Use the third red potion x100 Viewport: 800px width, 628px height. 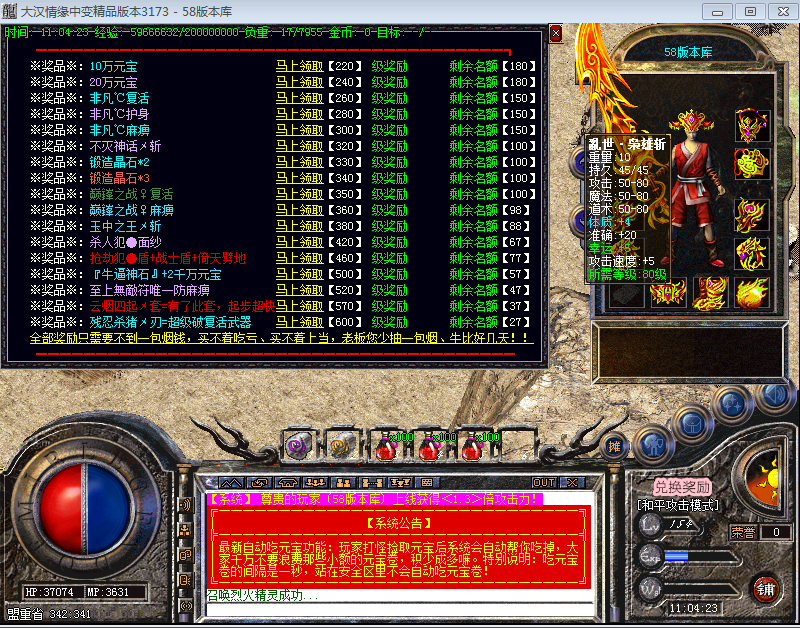click(472, 446)
